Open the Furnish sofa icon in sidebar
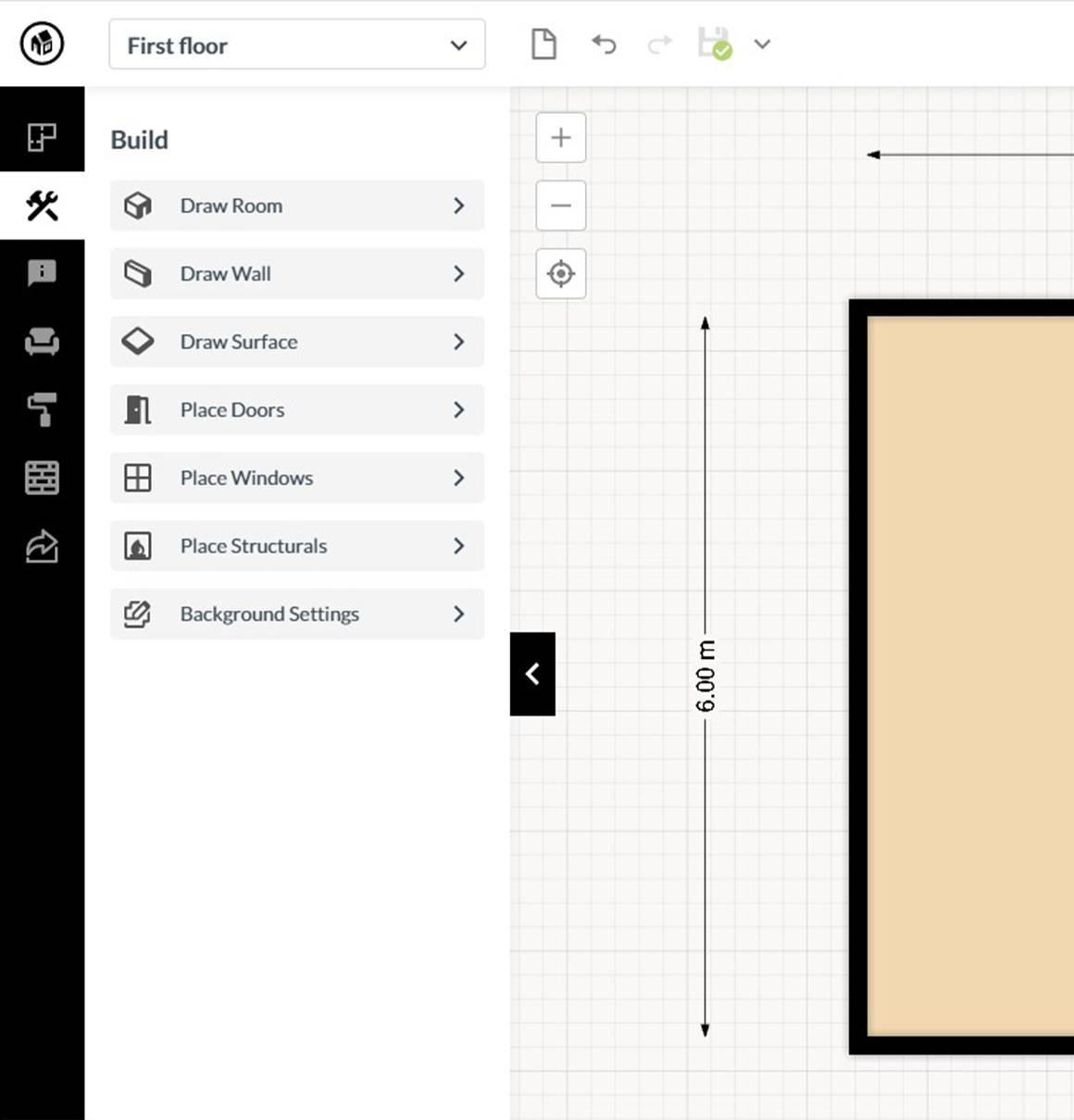 point(42,342)
